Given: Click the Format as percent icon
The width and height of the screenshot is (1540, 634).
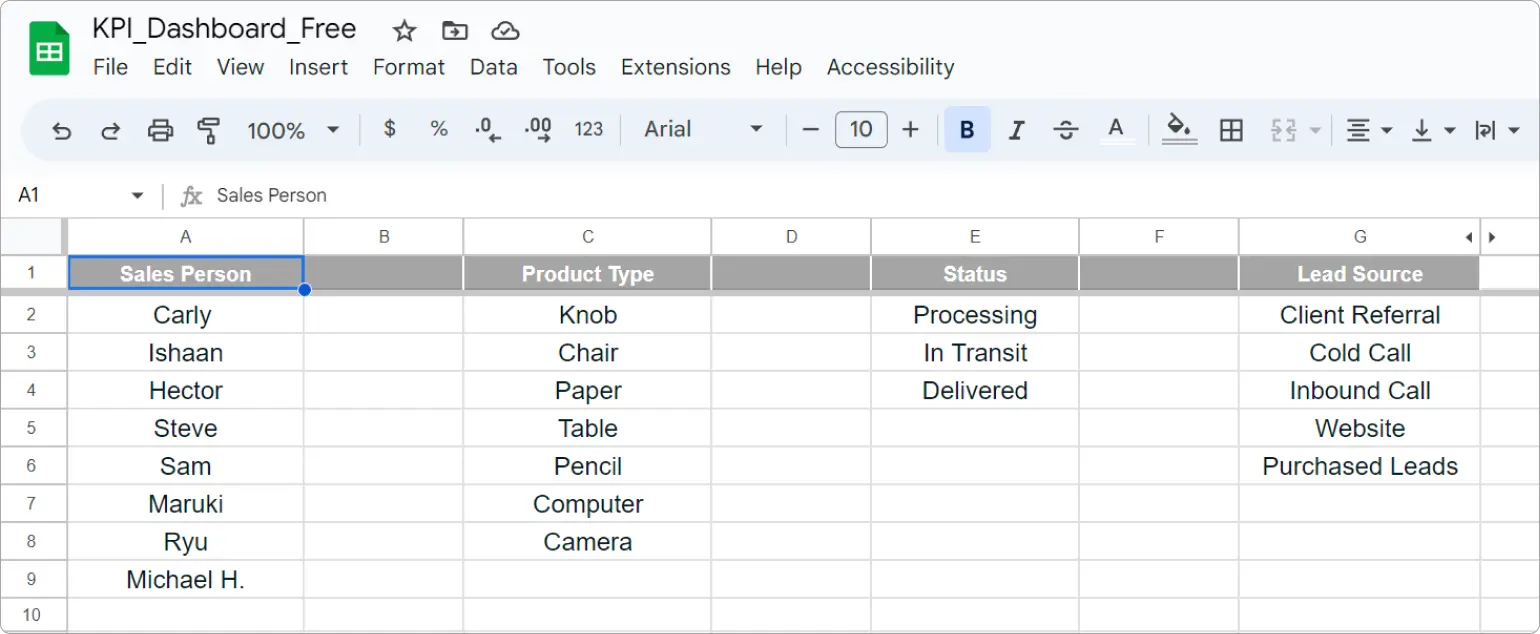Looking at the screenshot, I should point(438,130).
